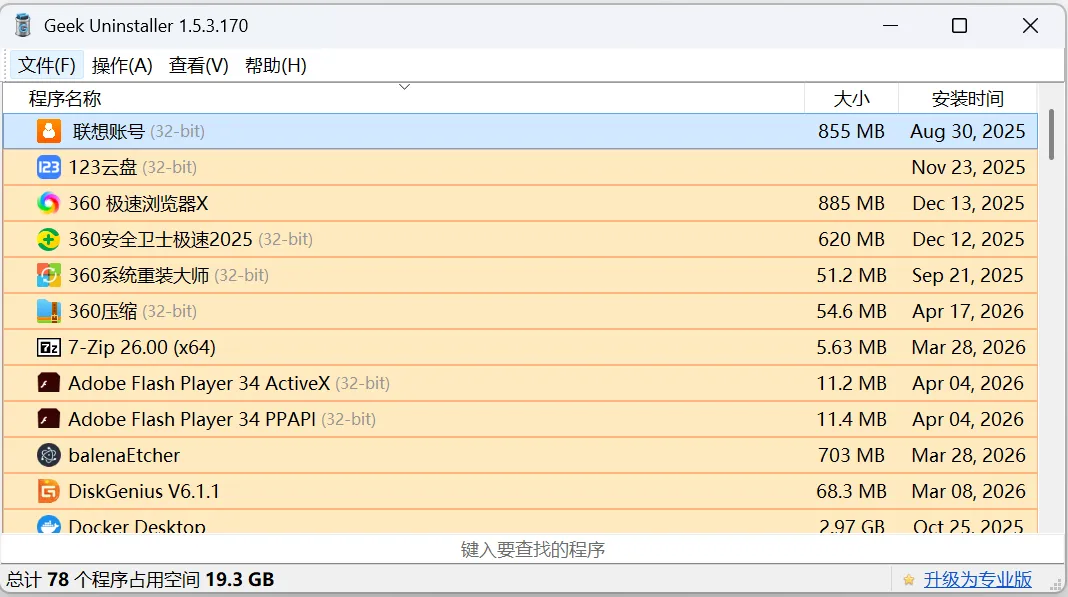
Task: Click the star icon beside 升级为专业版
Action: (x=909, y=580)
